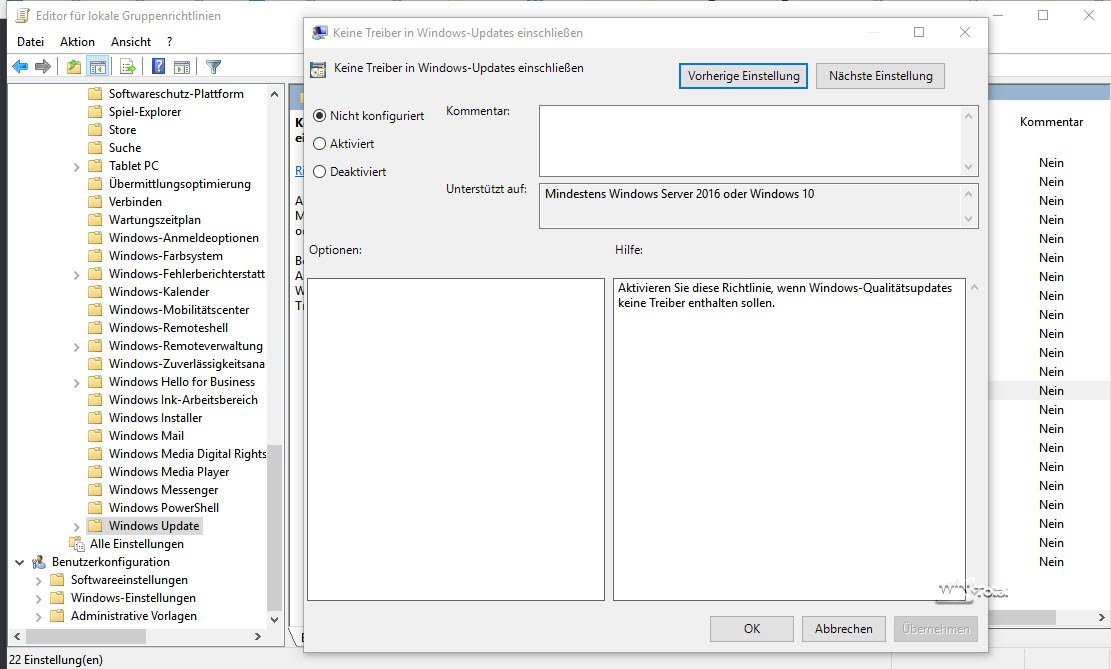The width and height of the screenshot is (1111, 669).
Task: Click the Windows PowerShell folder icon
Action: tap(95, 507)
